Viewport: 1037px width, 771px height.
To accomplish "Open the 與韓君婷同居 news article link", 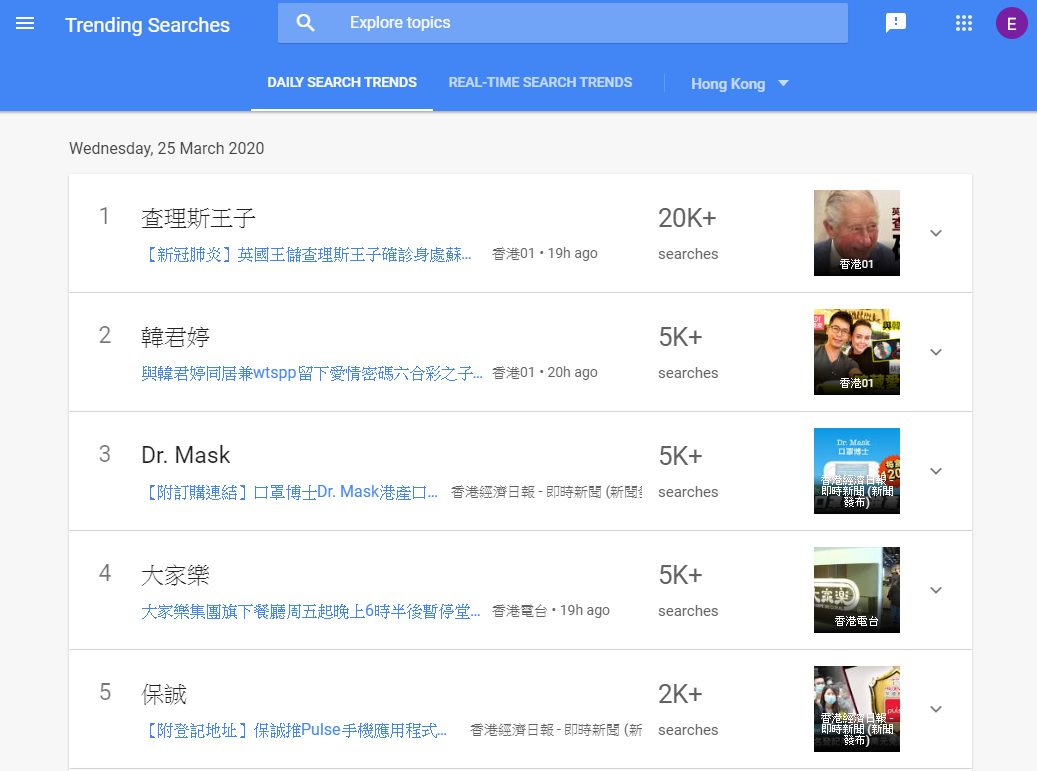I will coord(312,374).
